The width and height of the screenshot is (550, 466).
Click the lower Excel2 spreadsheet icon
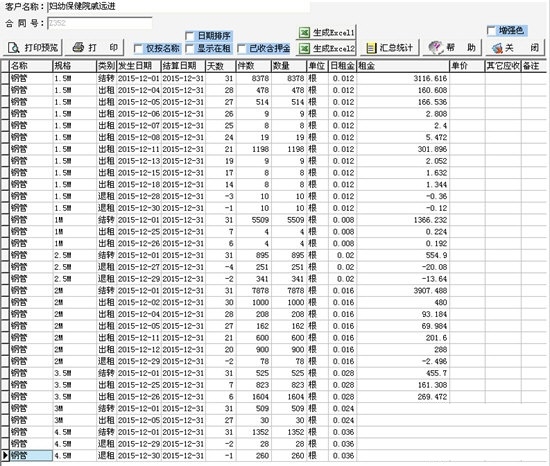click(304, 48)
